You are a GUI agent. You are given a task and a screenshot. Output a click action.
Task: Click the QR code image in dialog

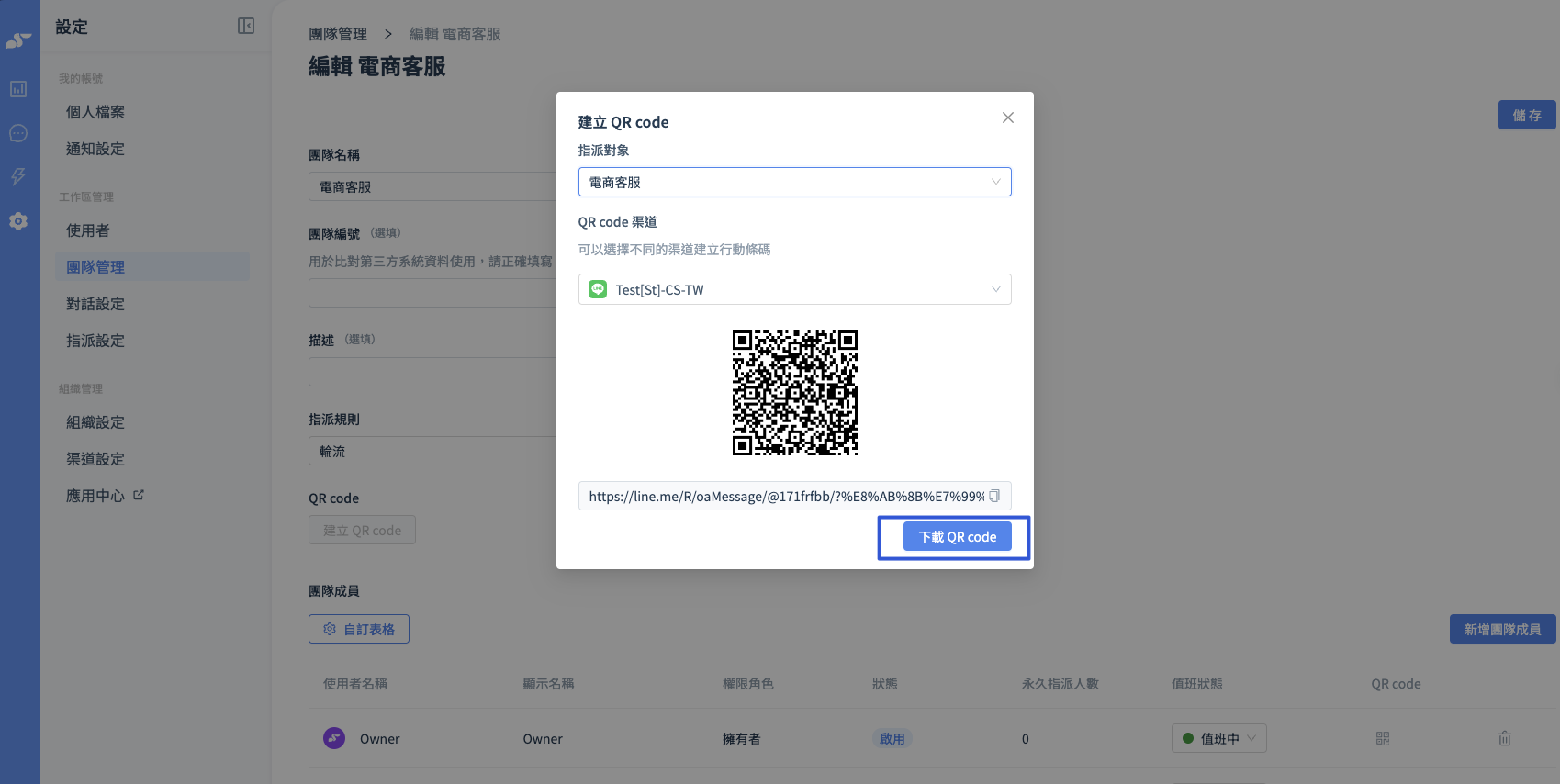coord(795,393)
